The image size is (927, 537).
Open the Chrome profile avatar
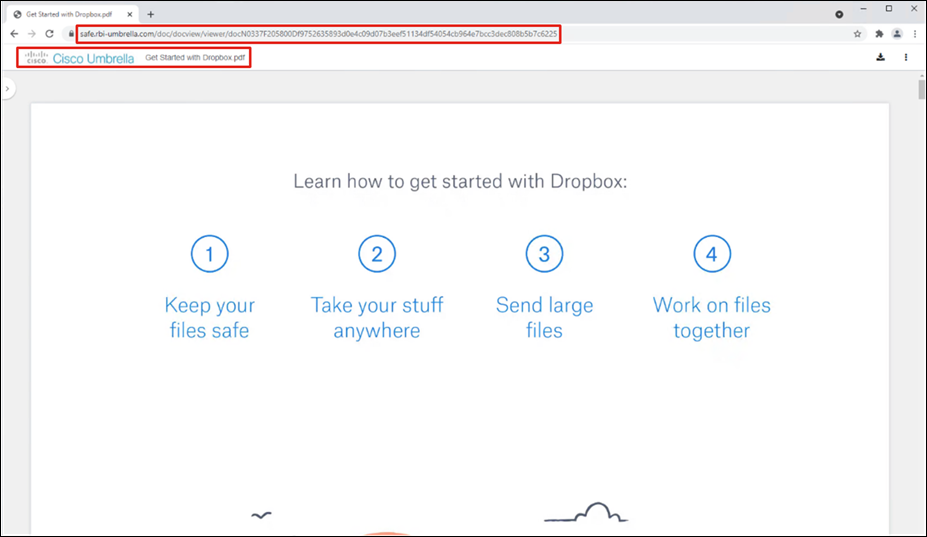tap(897, 34)
